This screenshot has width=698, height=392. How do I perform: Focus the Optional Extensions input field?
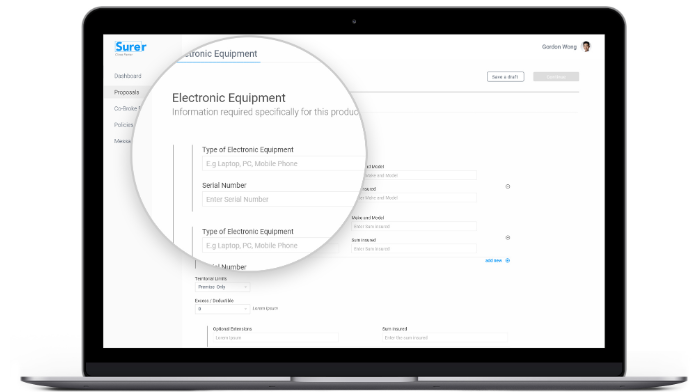click(x=276, y=338)
